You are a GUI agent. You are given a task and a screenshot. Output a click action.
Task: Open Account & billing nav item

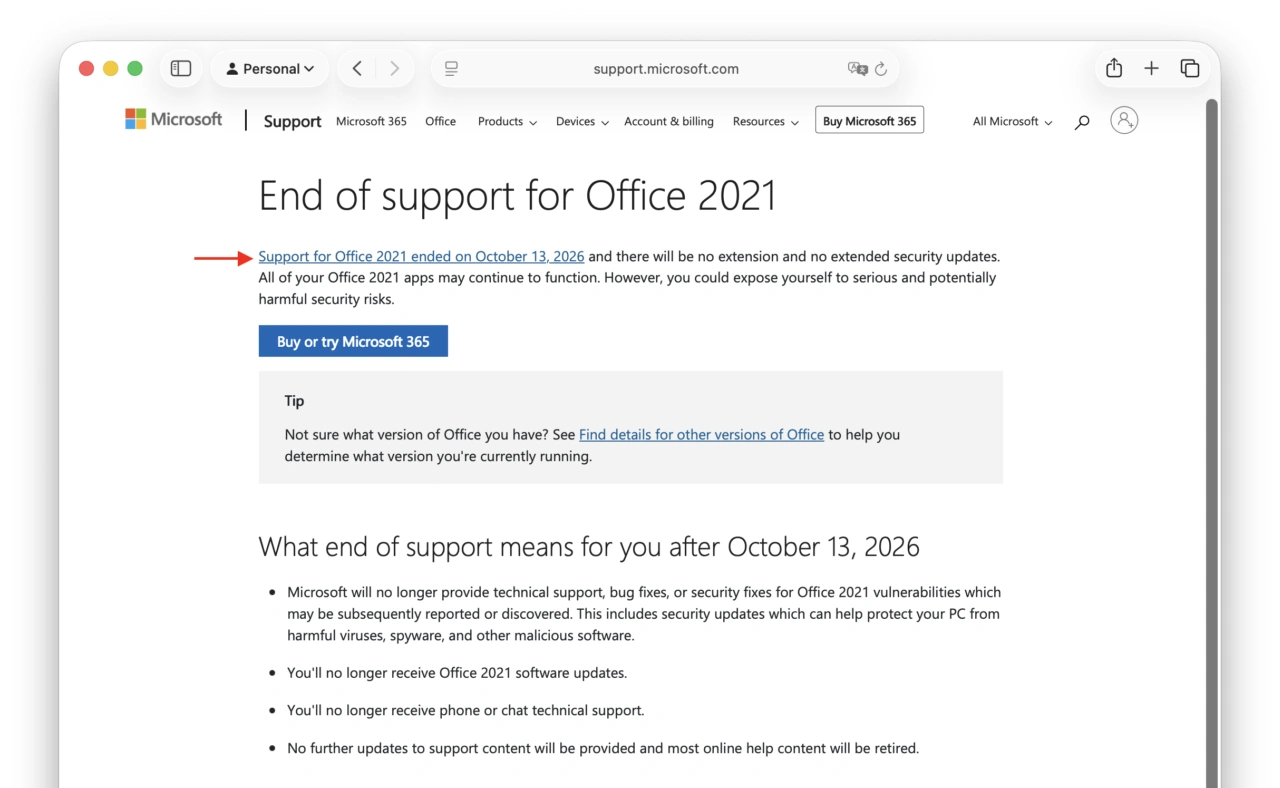669,122
